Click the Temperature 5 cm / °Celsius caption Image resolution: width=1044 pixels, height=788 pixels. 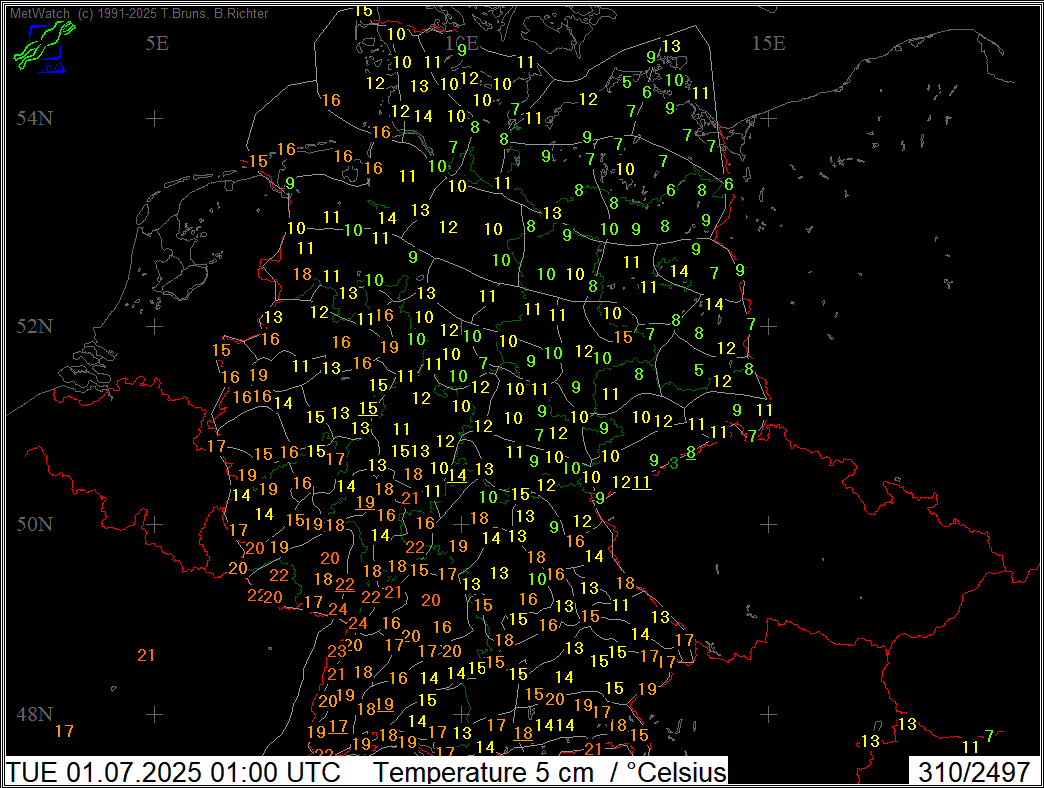click(x=549, y=773)
